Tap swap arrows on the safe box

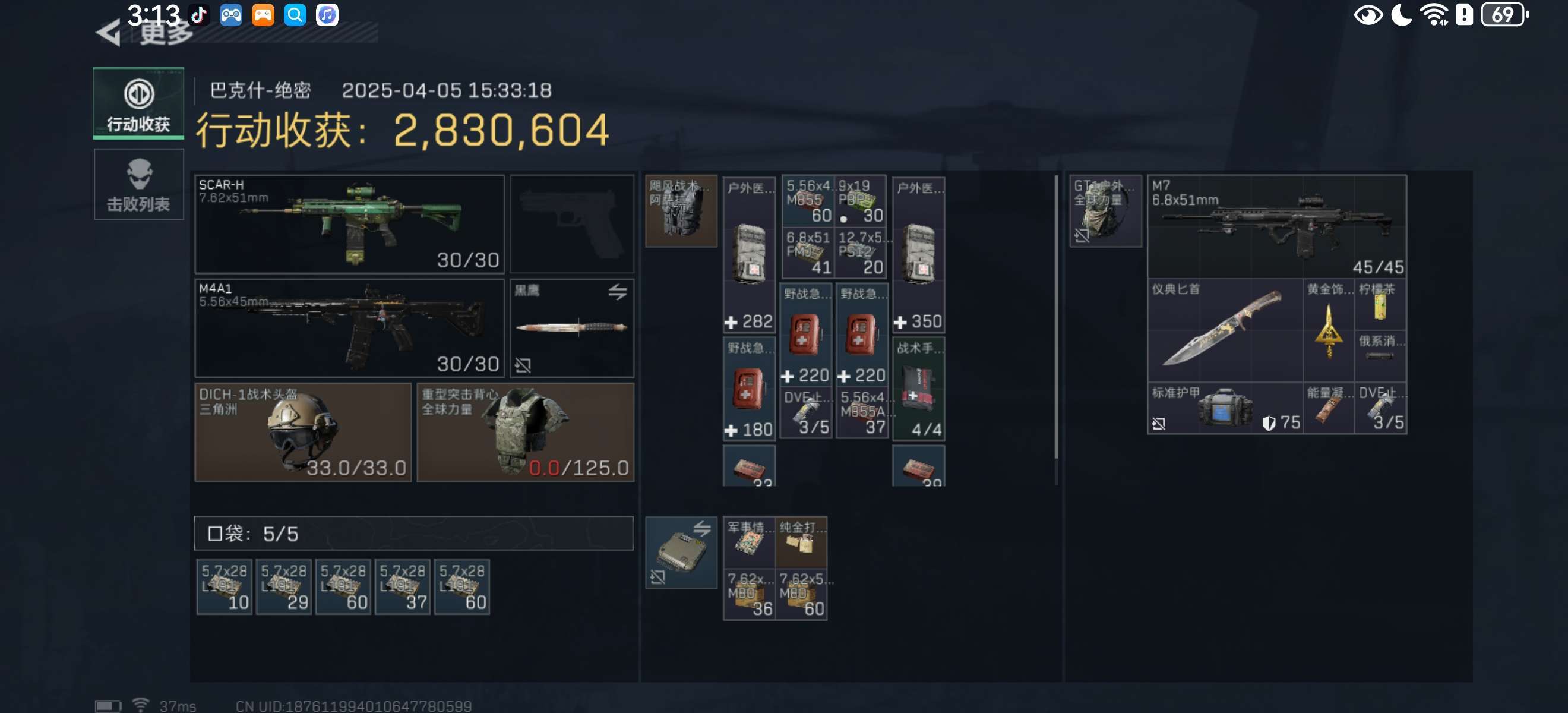click(x=701, y=528)
